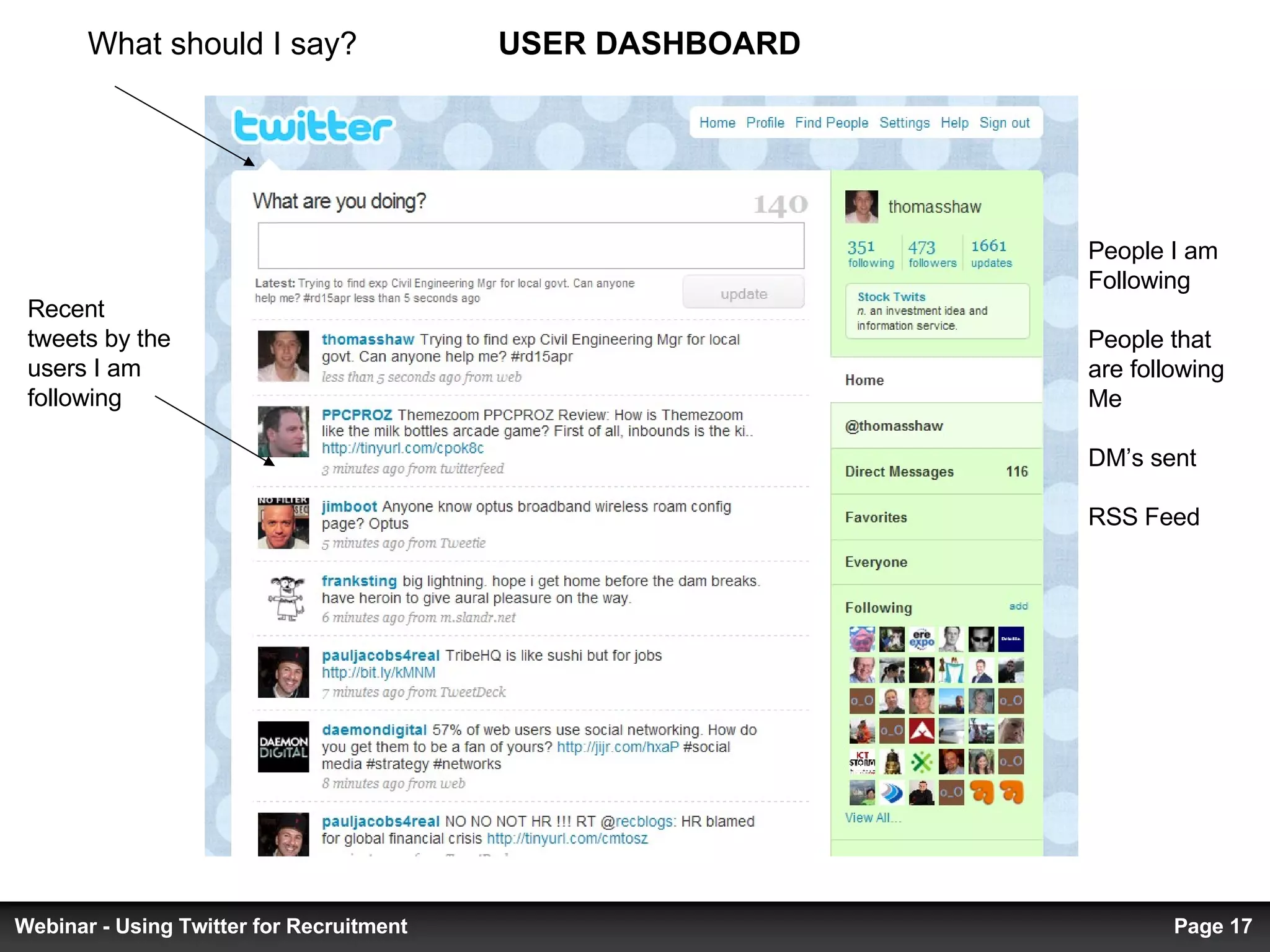Open the dark blue Deloitte icon in Following grid
The image size is (1270, 952).
(x=1011, y=639)
